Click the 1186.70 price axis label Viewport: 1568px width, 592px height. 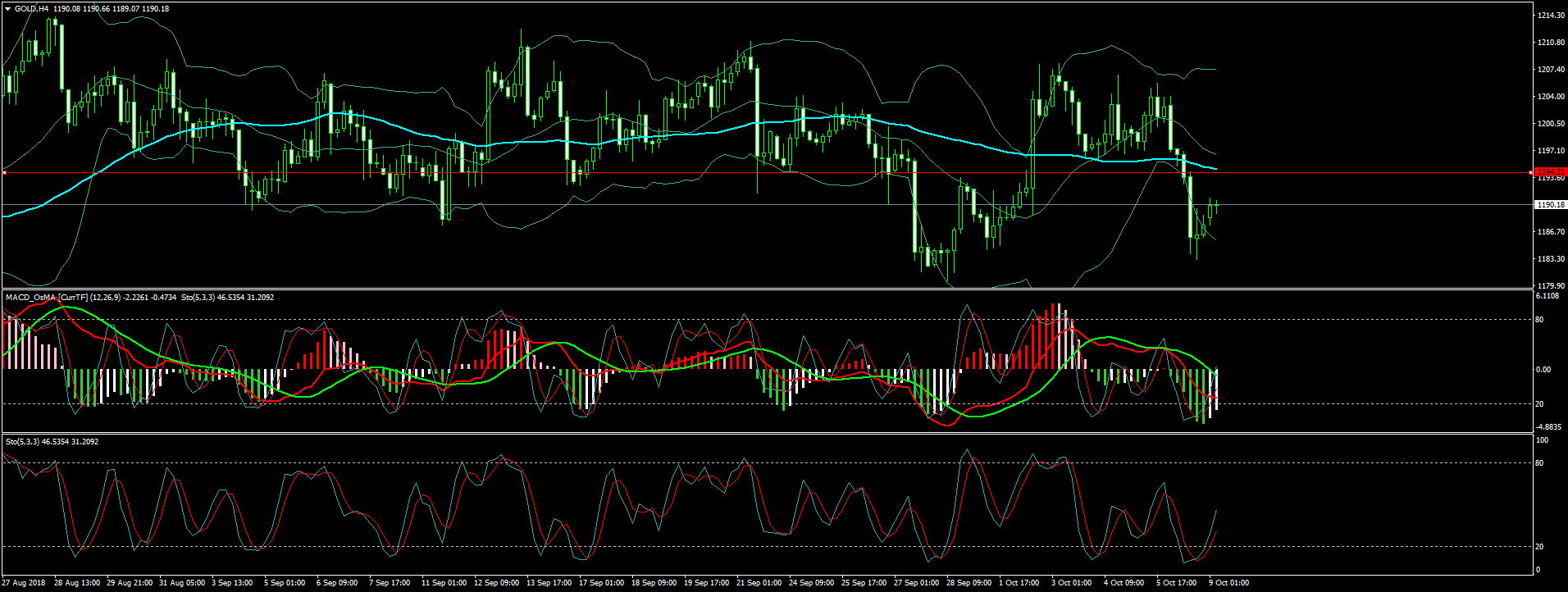pos(1552,232)
